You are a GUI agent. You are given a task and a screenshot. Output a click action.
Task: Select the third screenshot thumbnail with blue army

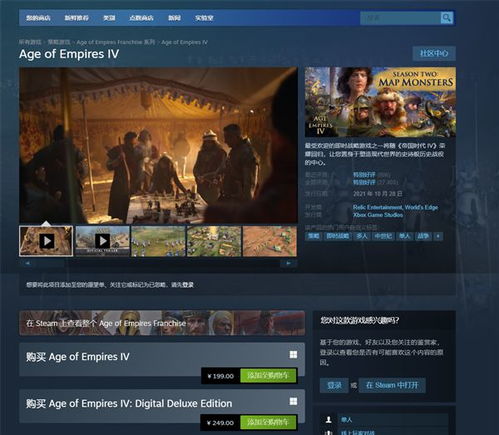[x=158, y=241]
